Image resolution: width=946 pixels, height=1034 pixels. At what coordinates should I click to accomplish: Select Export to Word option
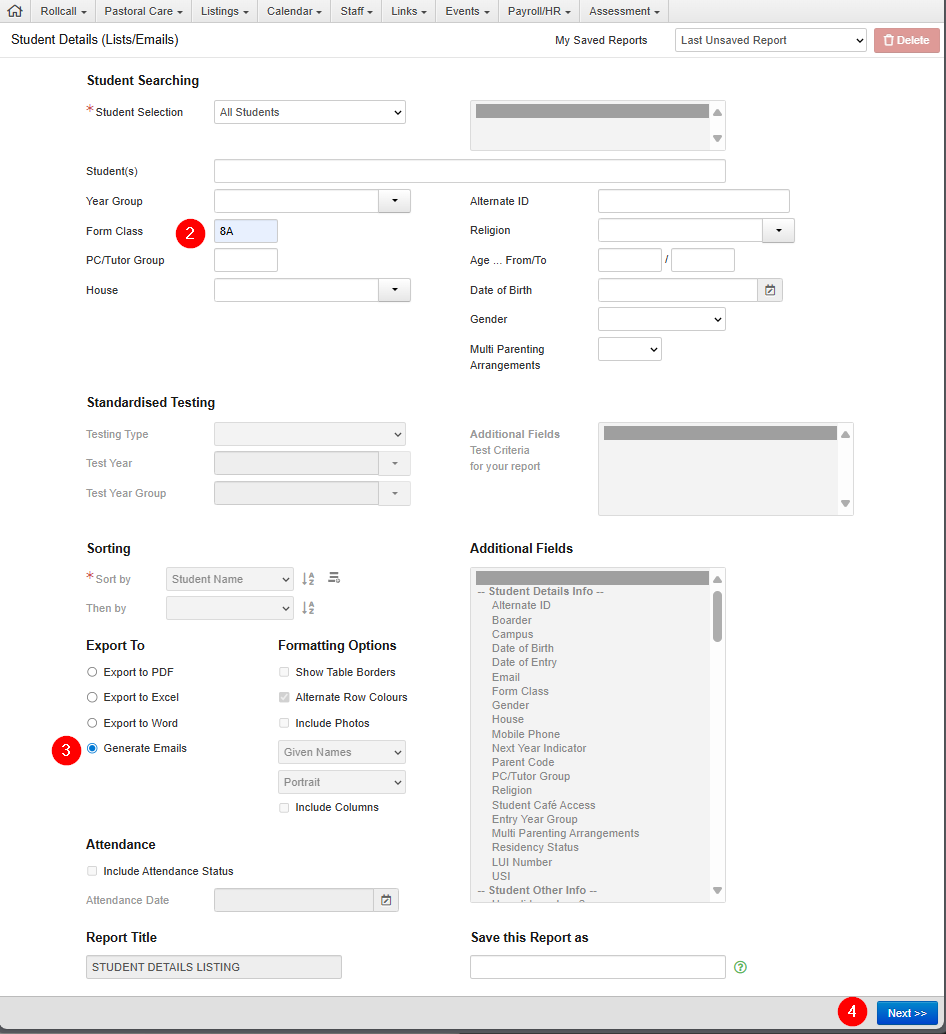click(x=92, y=723)
